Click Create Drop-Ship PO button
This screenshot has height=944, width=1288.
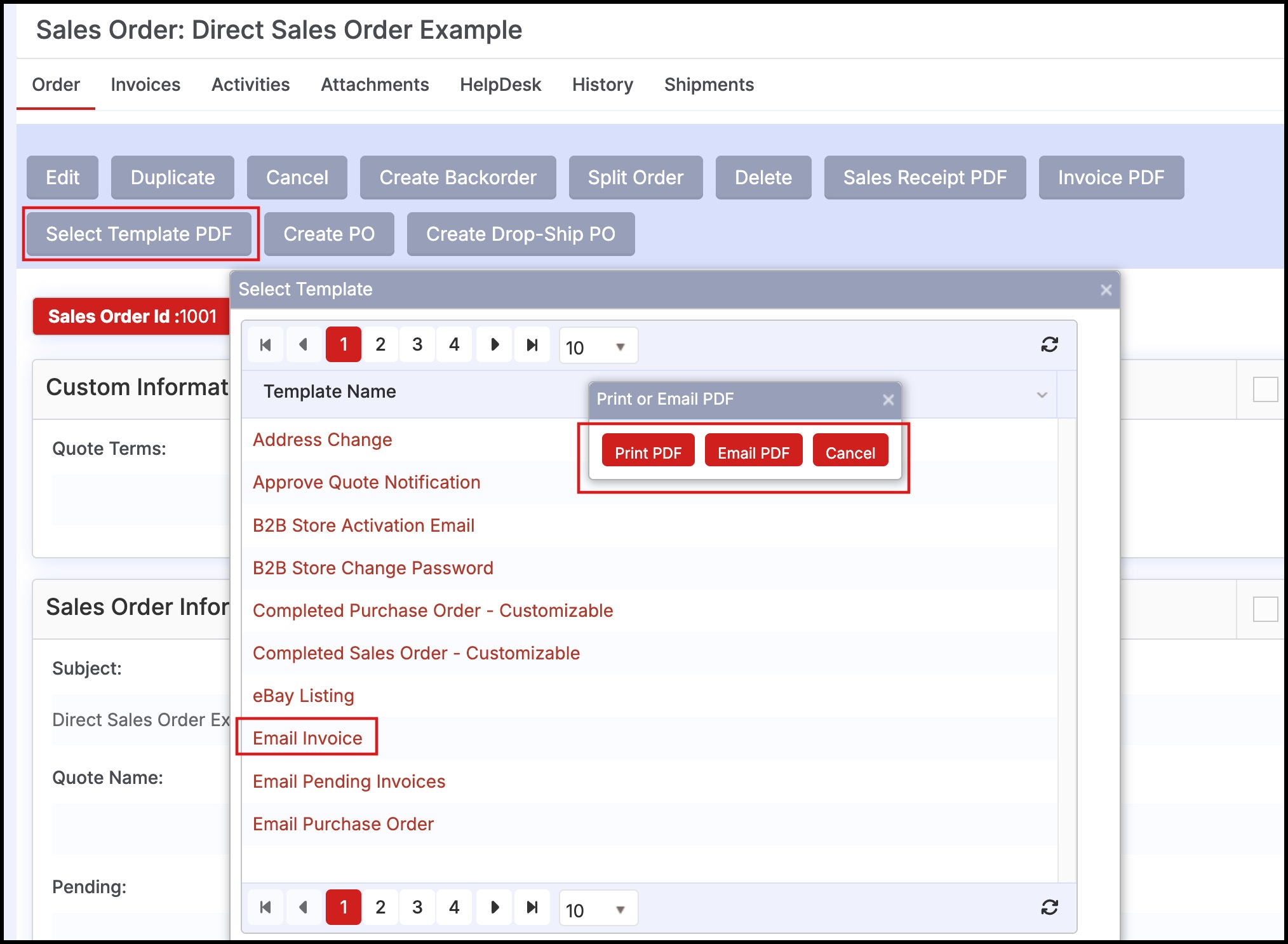[520, 234]
